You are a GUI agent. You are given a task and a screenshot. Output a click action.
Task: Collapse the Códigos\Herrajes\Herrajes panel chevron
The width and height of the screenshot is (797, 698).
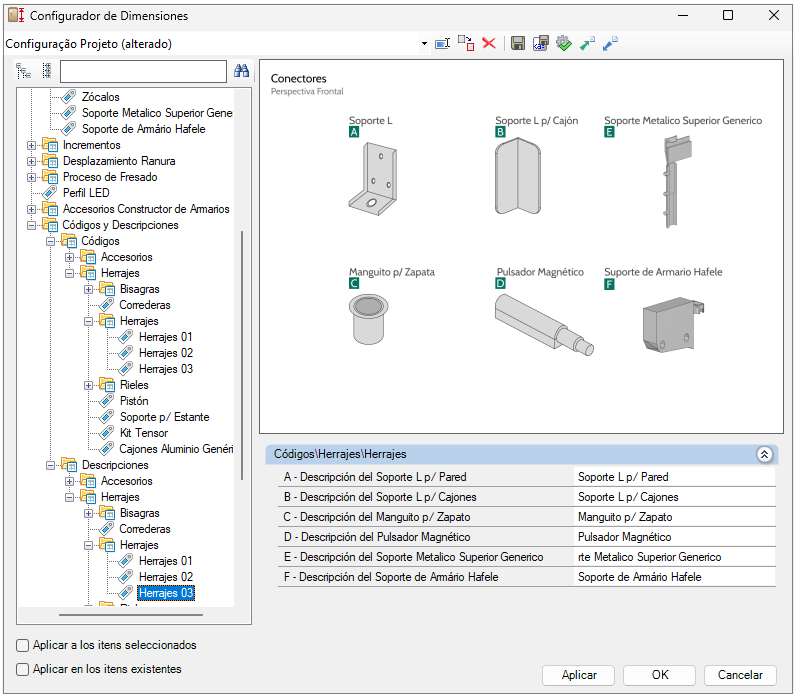(764, 454)
